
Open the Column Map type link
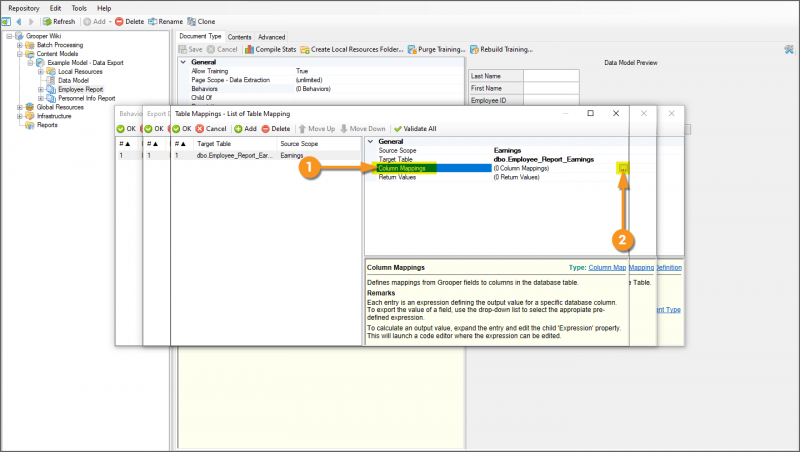pos(607,267)
